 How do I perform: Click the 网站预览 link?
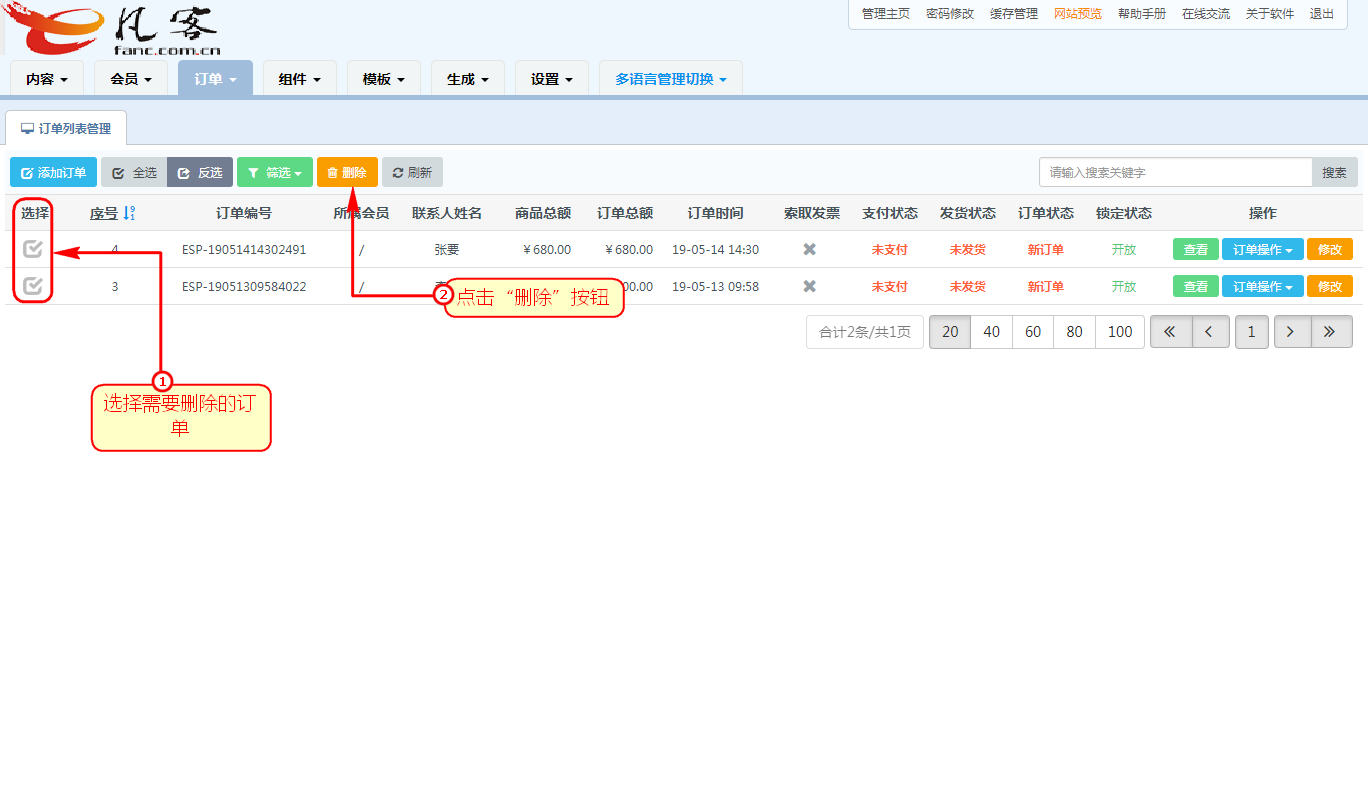pos(1077,14)
